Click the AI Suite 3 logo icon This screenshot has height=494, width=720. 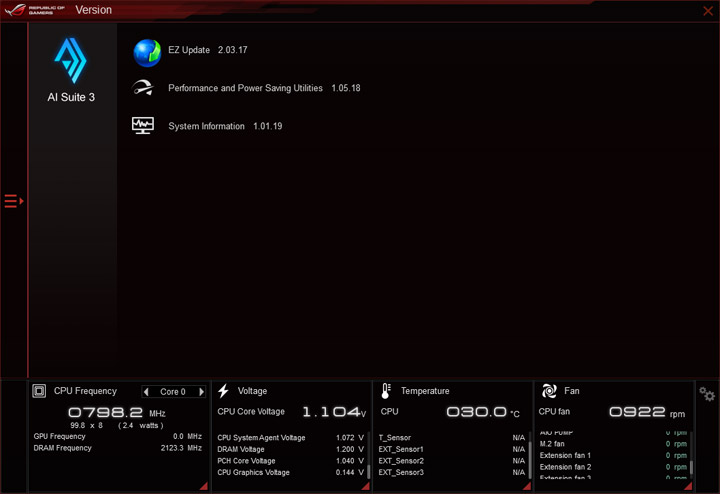[x=71, y=61]
